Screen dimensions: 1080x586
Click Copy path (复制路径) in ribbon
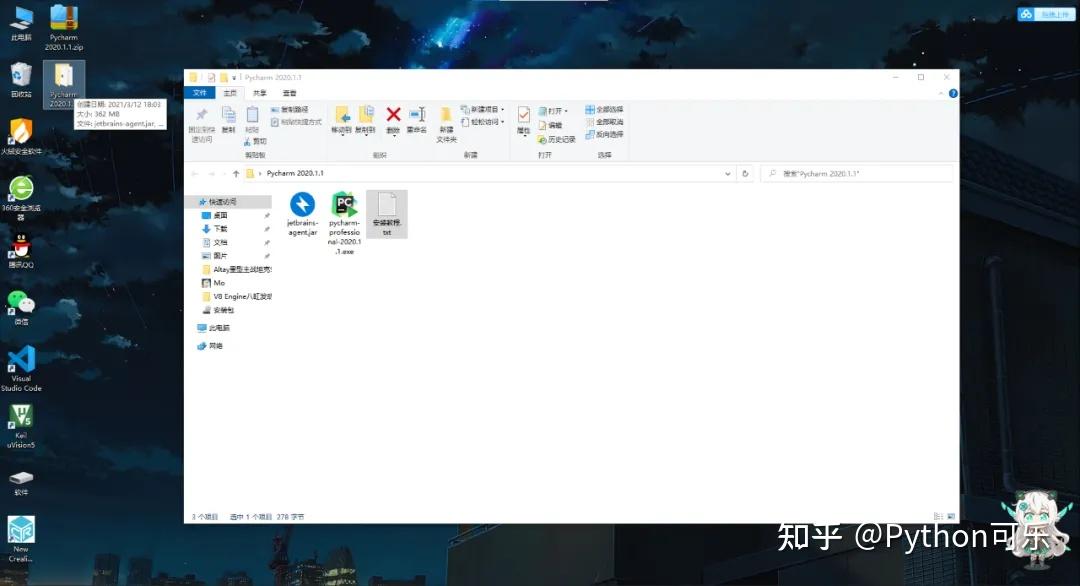coord(289,109)
